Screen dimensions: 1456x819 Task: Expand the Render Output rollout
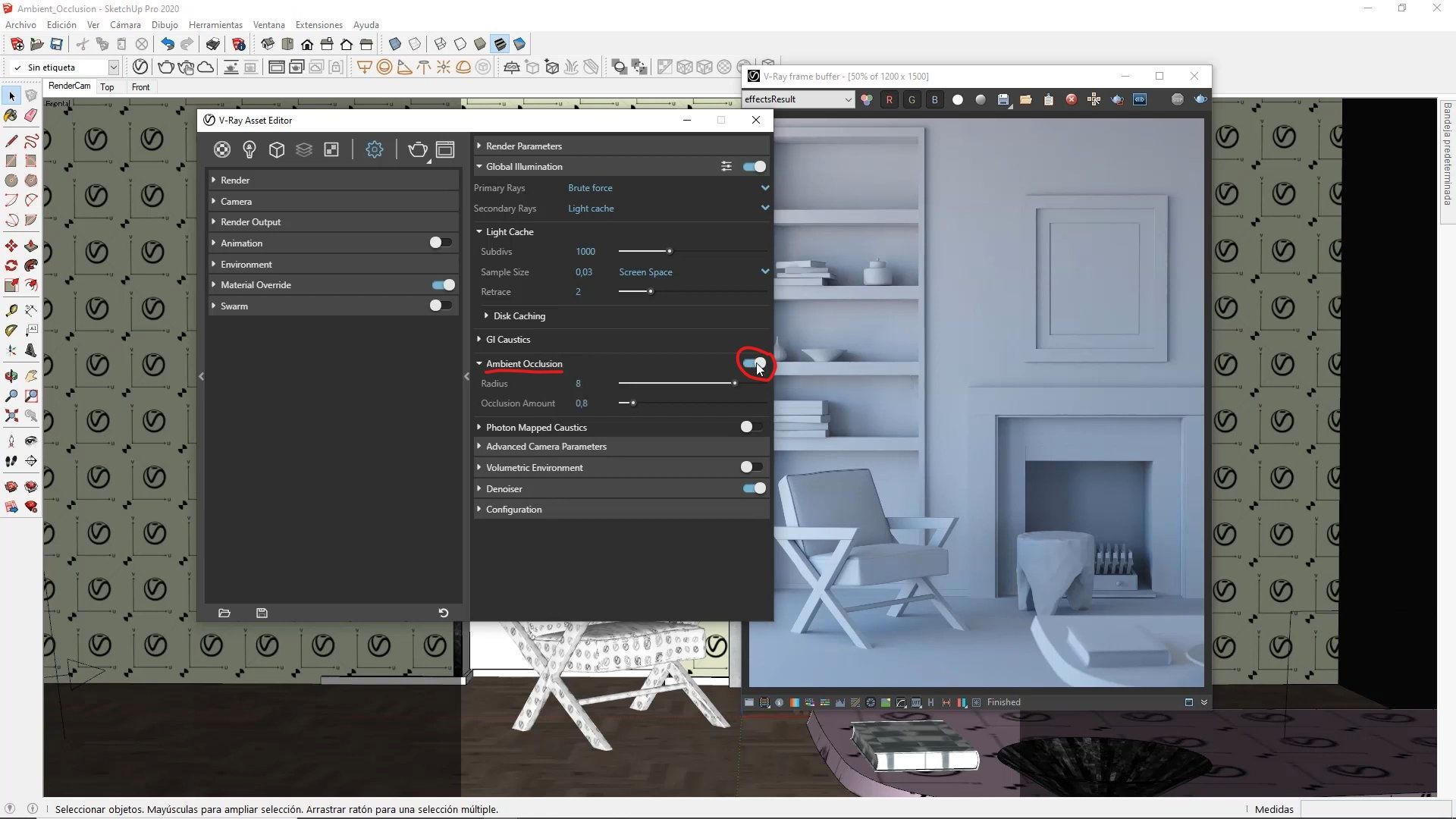pos(250,222)
